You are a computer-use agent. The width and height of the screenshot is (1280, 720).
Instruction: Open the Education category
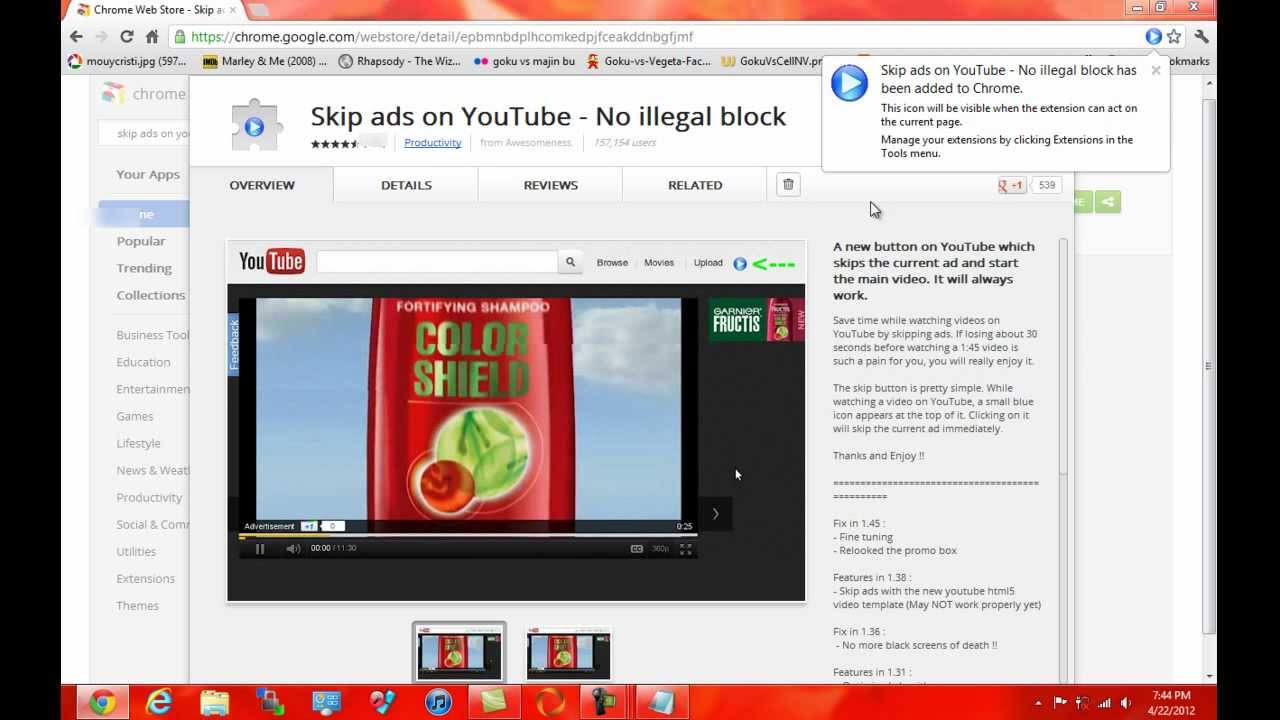143,362
